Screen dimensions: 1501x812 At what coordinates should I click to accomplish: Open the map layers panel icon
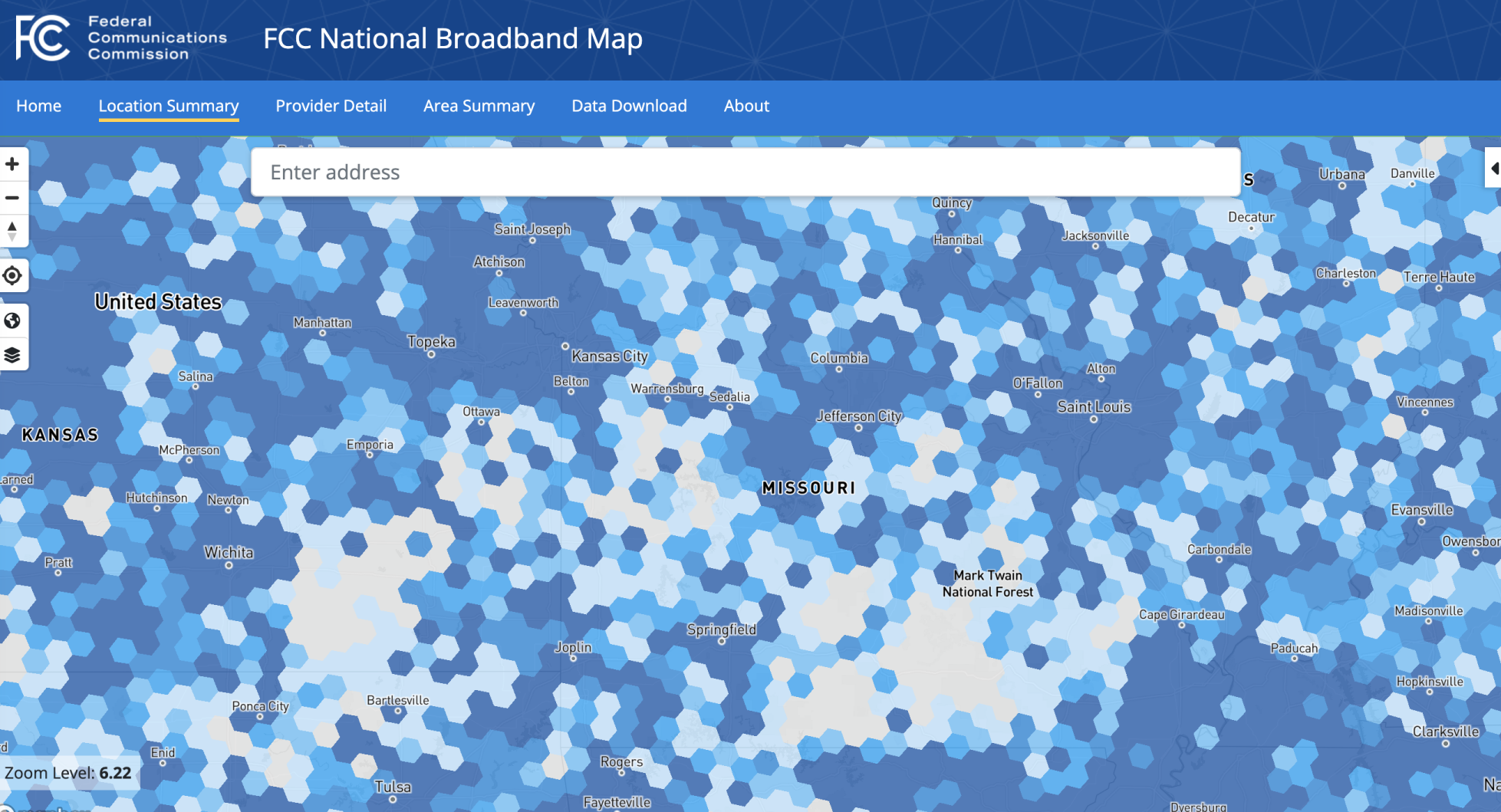(x=13, y=355)
